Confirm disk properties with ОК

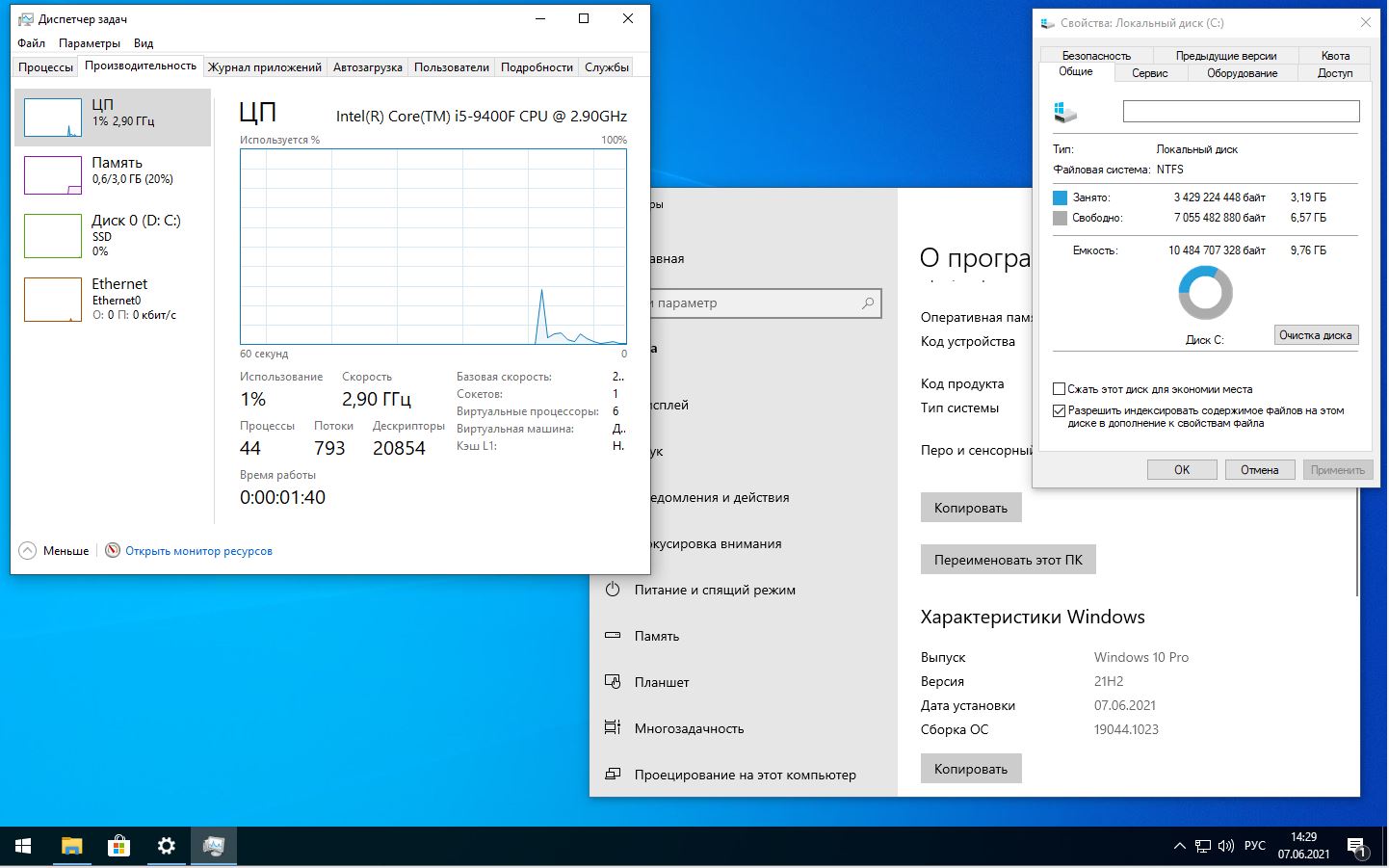coord(1182,470)
